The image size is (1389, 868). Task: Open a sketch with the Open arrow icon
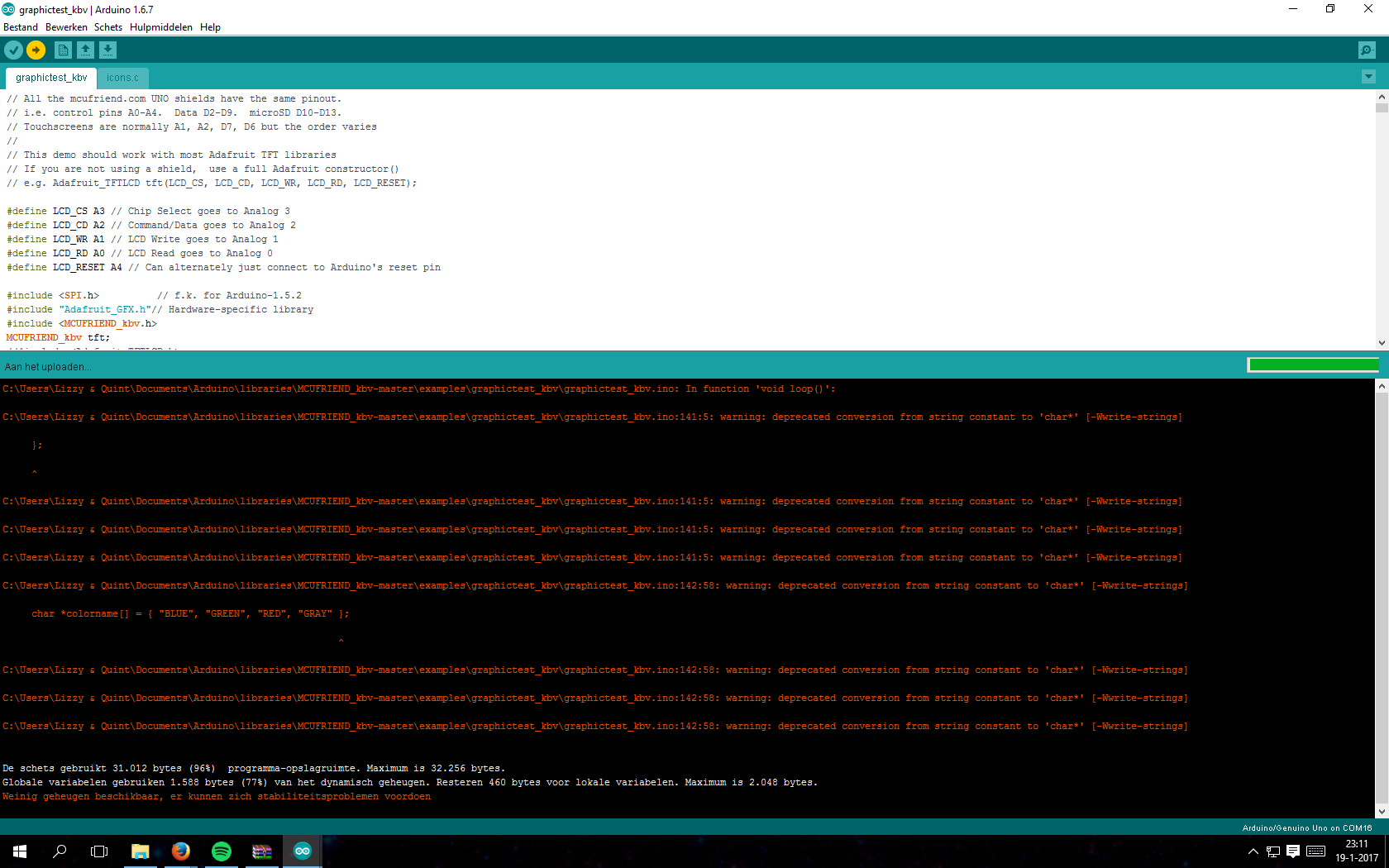tap(85, 50)
